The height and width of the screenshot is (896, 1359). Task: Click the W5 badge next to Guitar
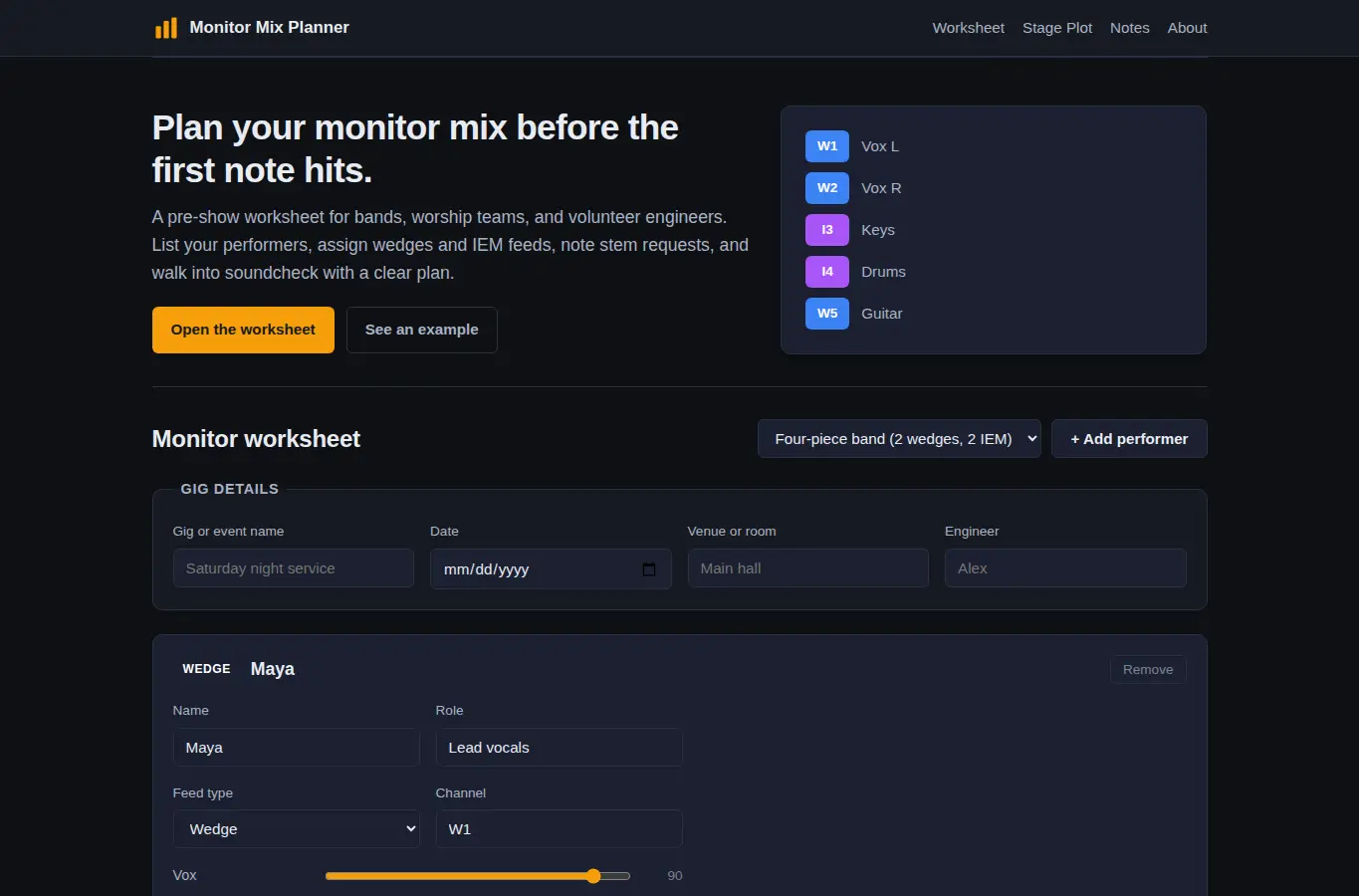[x=827, y=314]
